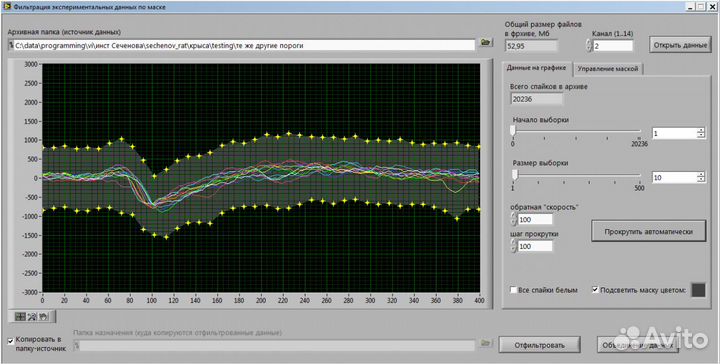720x364 pixels.
Task: Select the crosshair cursor tool in graph palette
Action: pos(20,316)
